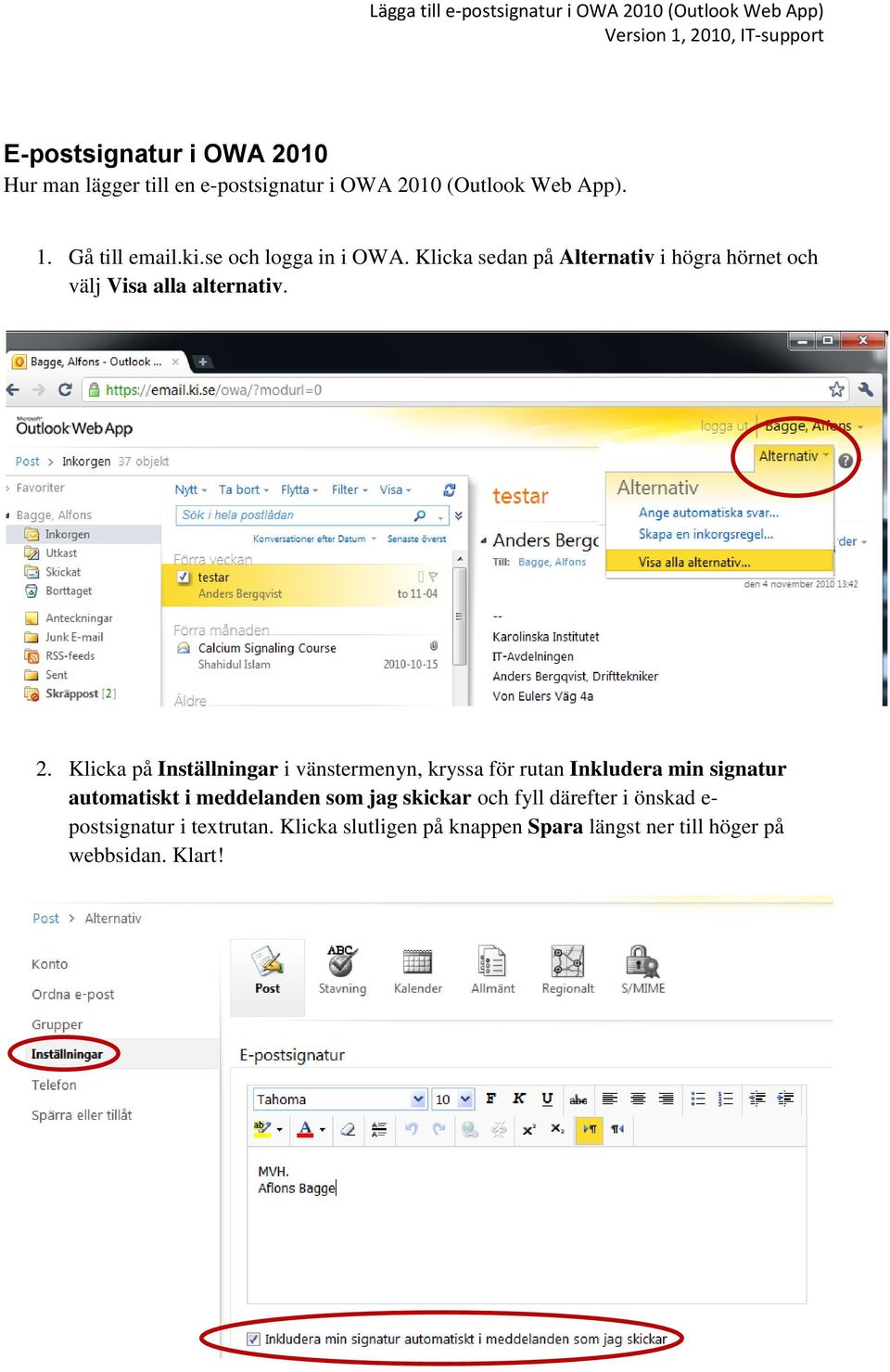Open the Flytta dropdown menu
Screen dimensions: 890x1372
299,489
